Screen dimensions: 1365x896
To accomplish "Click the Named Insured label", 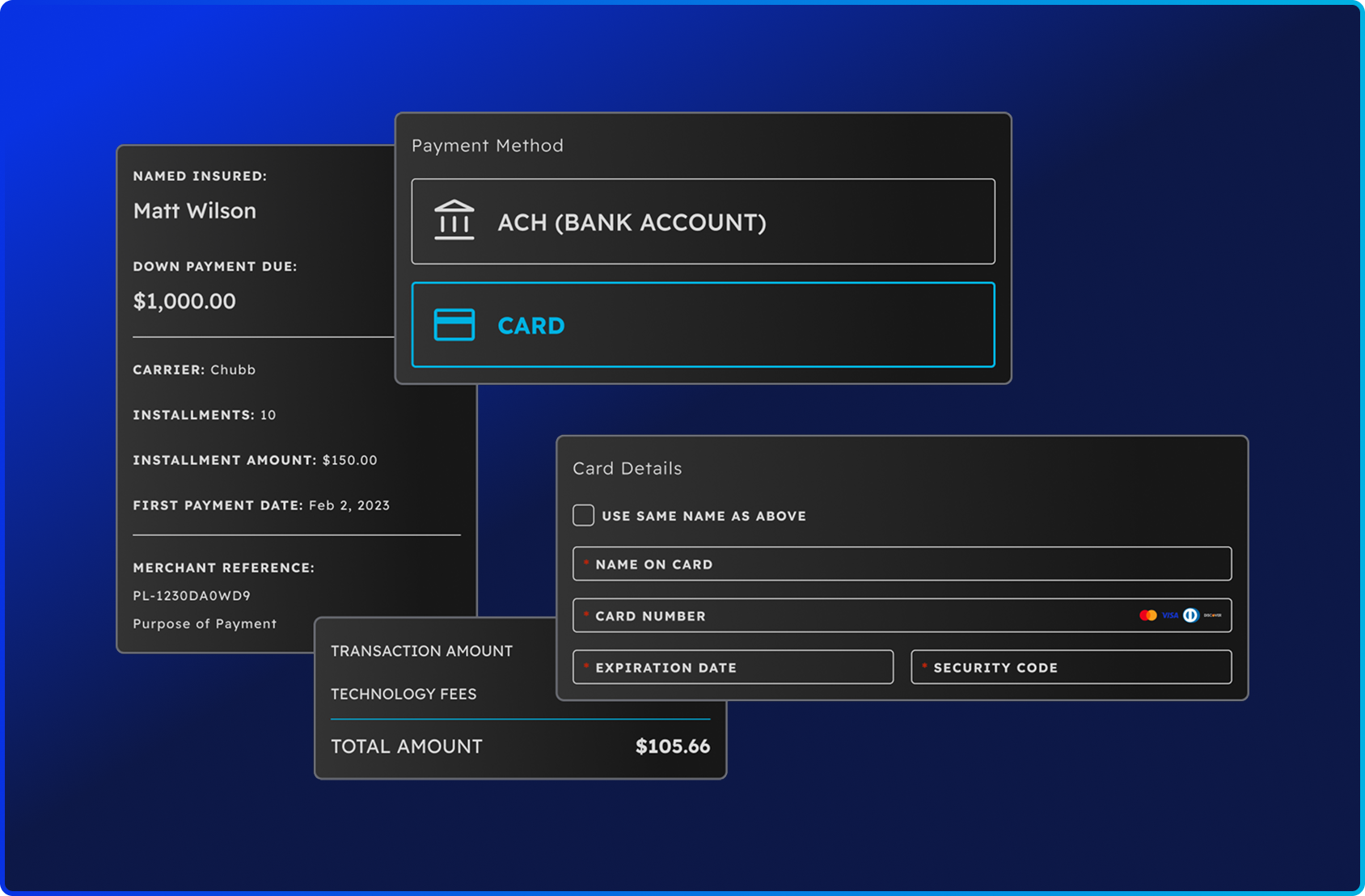I will tap(200, 176).
